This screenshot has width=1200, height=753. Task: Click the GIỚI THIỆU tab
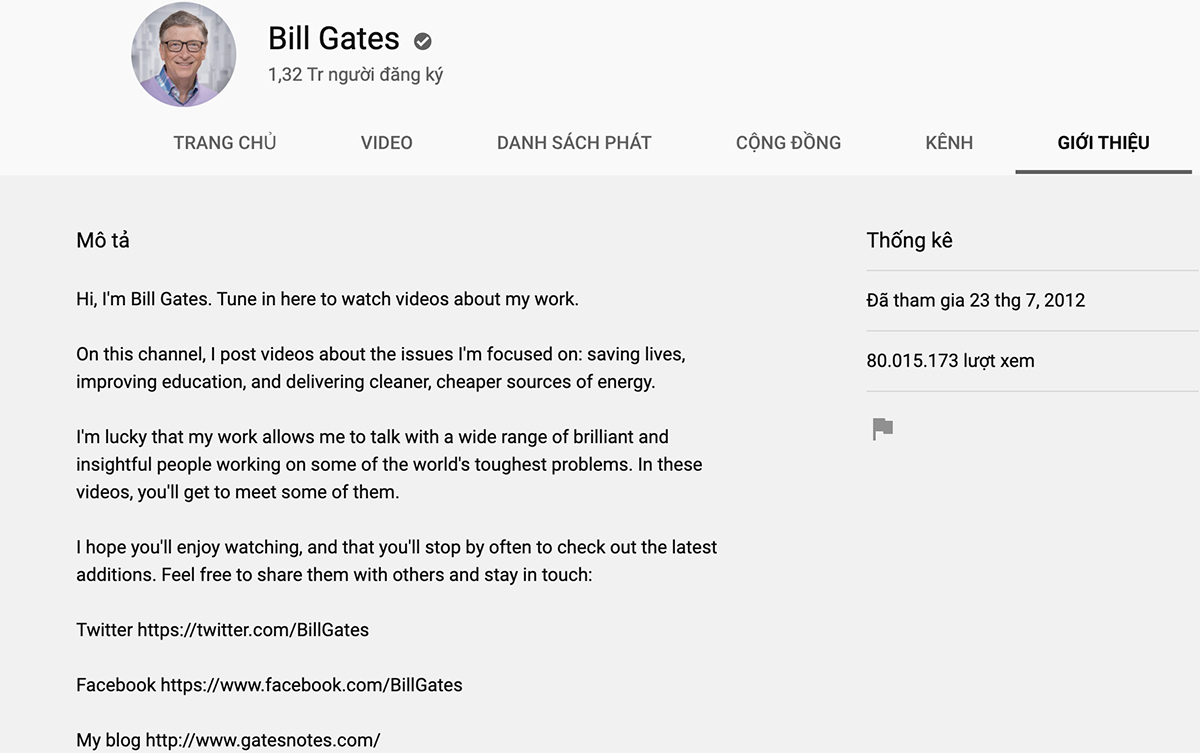pyautogui.click(x=1103, y=142)
